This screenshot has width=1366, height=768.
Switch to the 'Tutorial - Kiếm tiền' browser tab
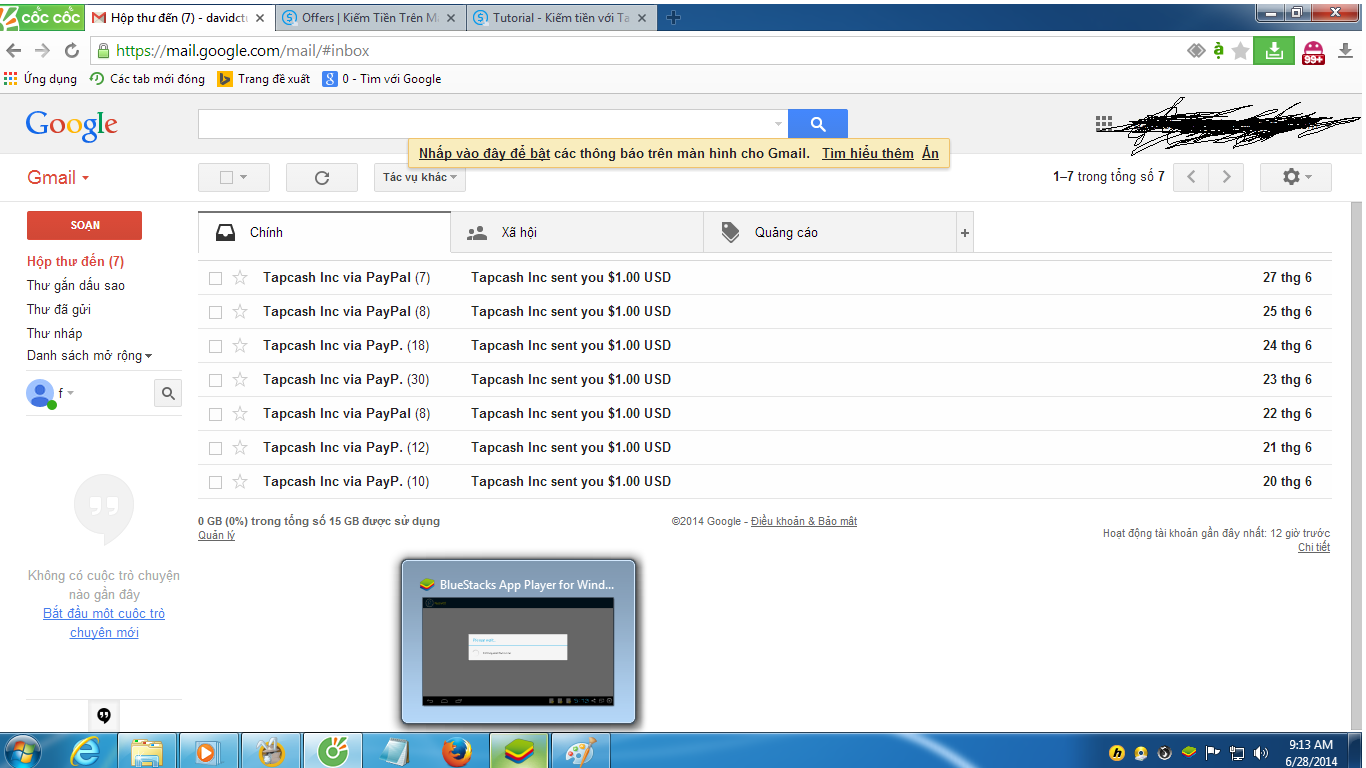(x=560, y=18)
